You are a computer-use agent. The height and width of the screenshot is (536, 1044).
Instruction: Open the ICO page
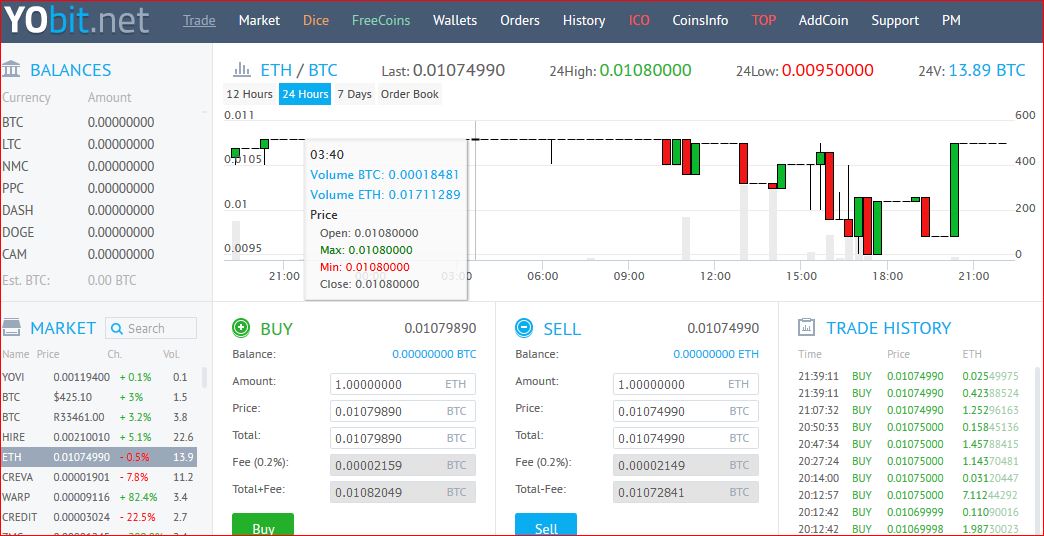pyautogui.click(x=639, y=21)
